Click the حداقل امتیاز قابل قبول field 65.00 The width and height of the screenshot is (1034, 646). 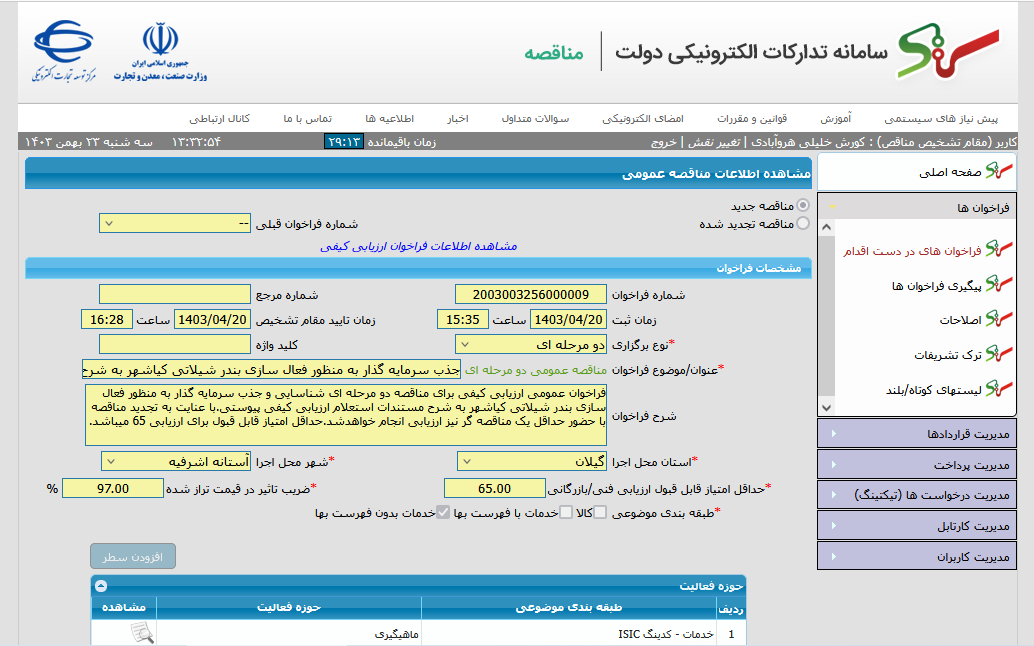[495, 488]
